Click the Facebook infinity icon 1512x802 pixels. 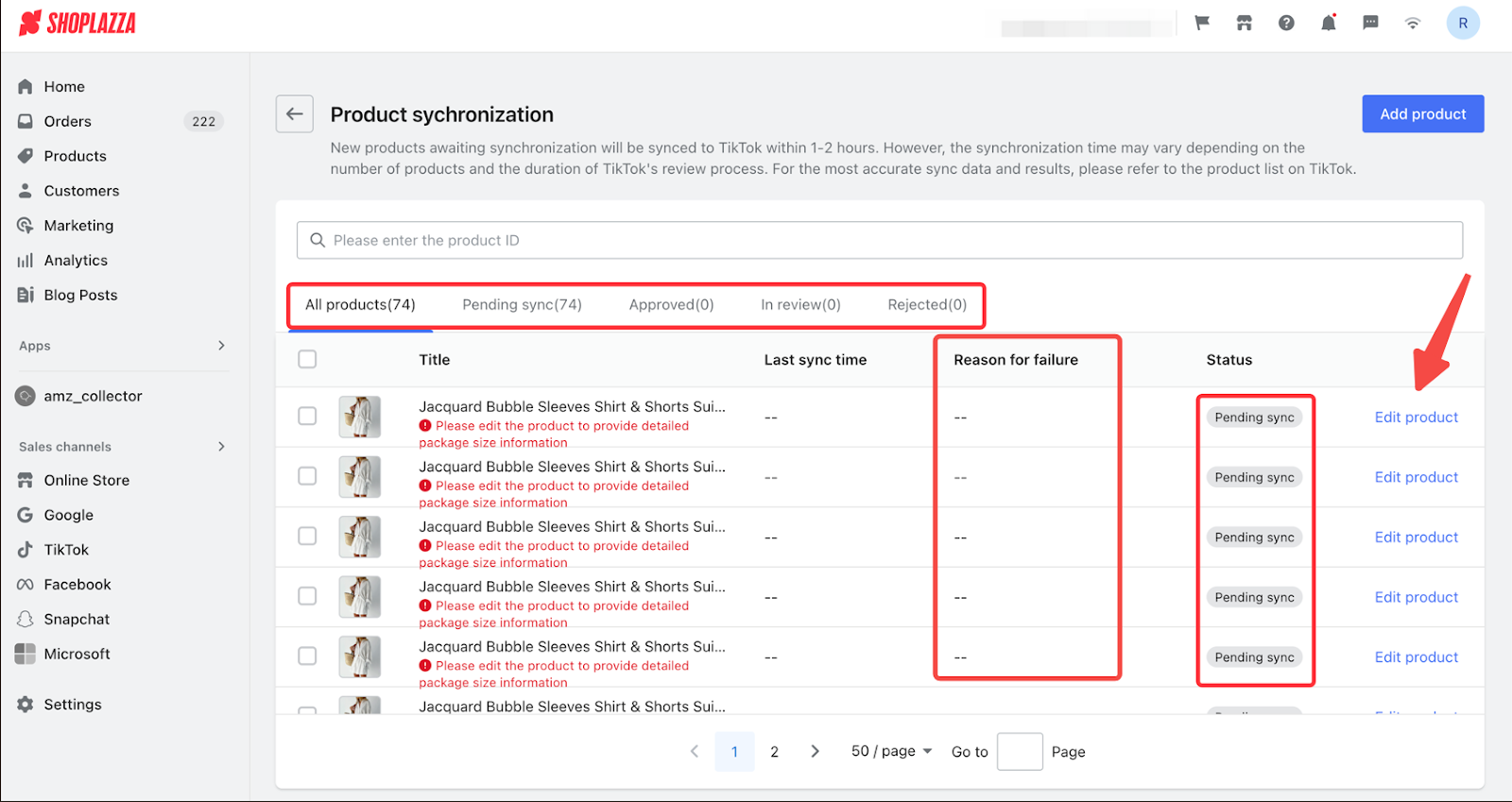[26, 585]
